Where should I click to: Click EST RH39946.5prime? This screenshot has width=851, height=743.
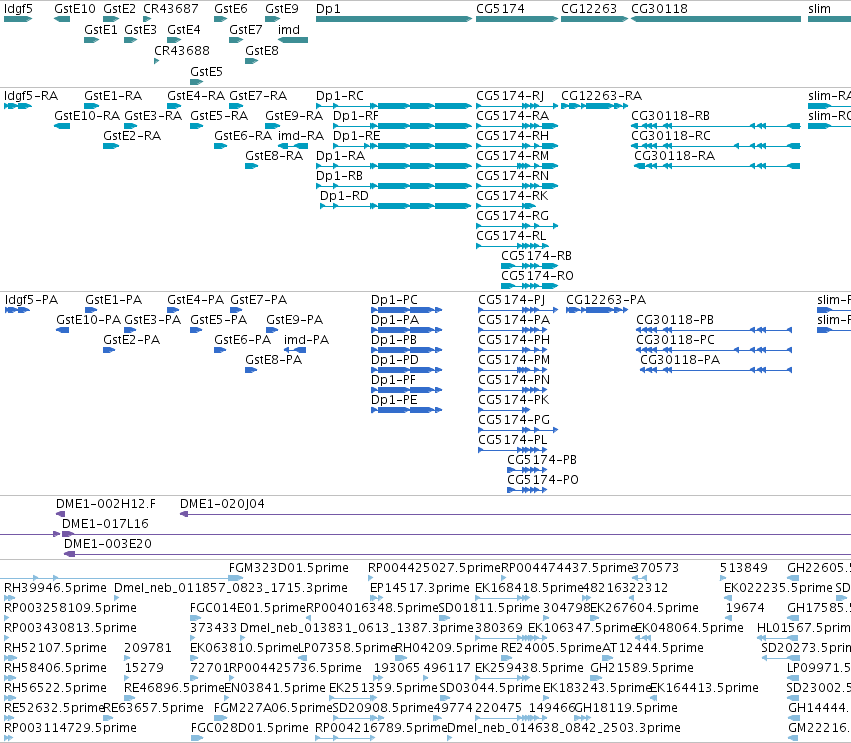(55, 588)
